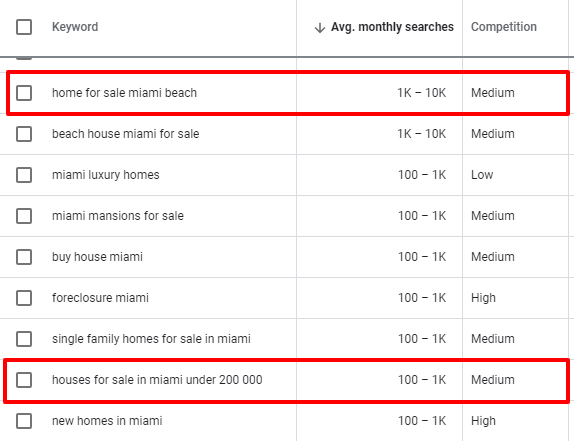Image resolution: width=574 pixels, height=441 pixels.
Task: Sort by Avg. monthly searches header
Action: [x=392, y=27]
